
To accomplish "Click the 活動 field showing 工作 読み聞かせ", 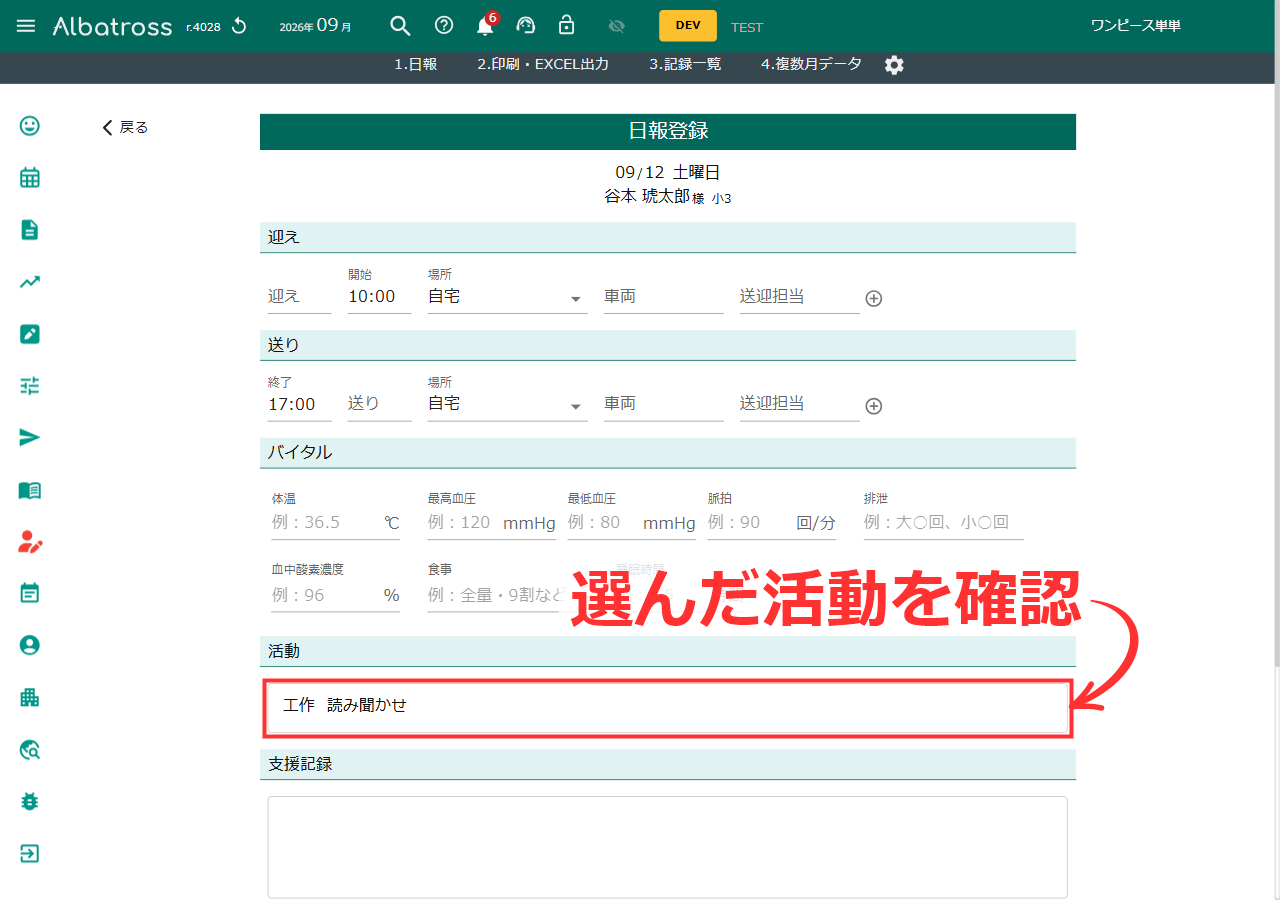I will coord(668,708).
